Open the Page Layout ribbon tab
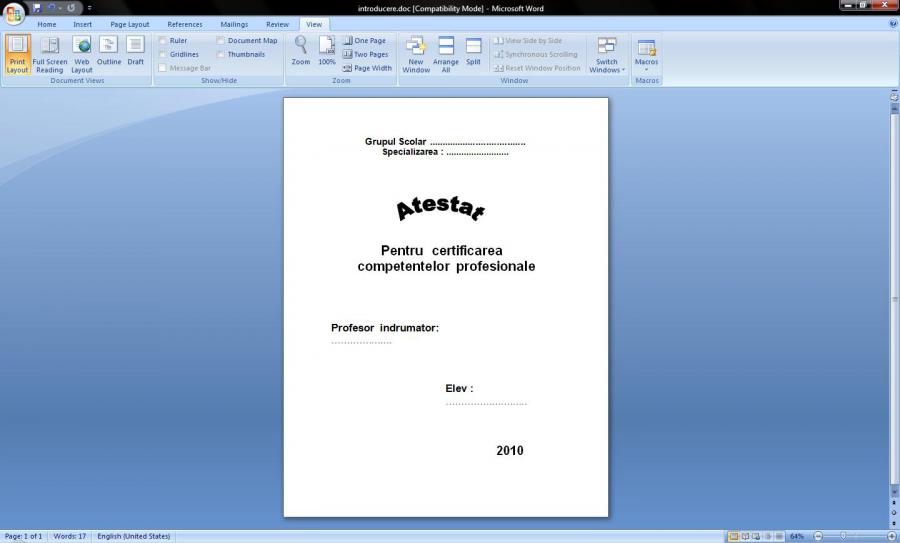Viewport: 900px width, 543px height. [x=129, y=24]
